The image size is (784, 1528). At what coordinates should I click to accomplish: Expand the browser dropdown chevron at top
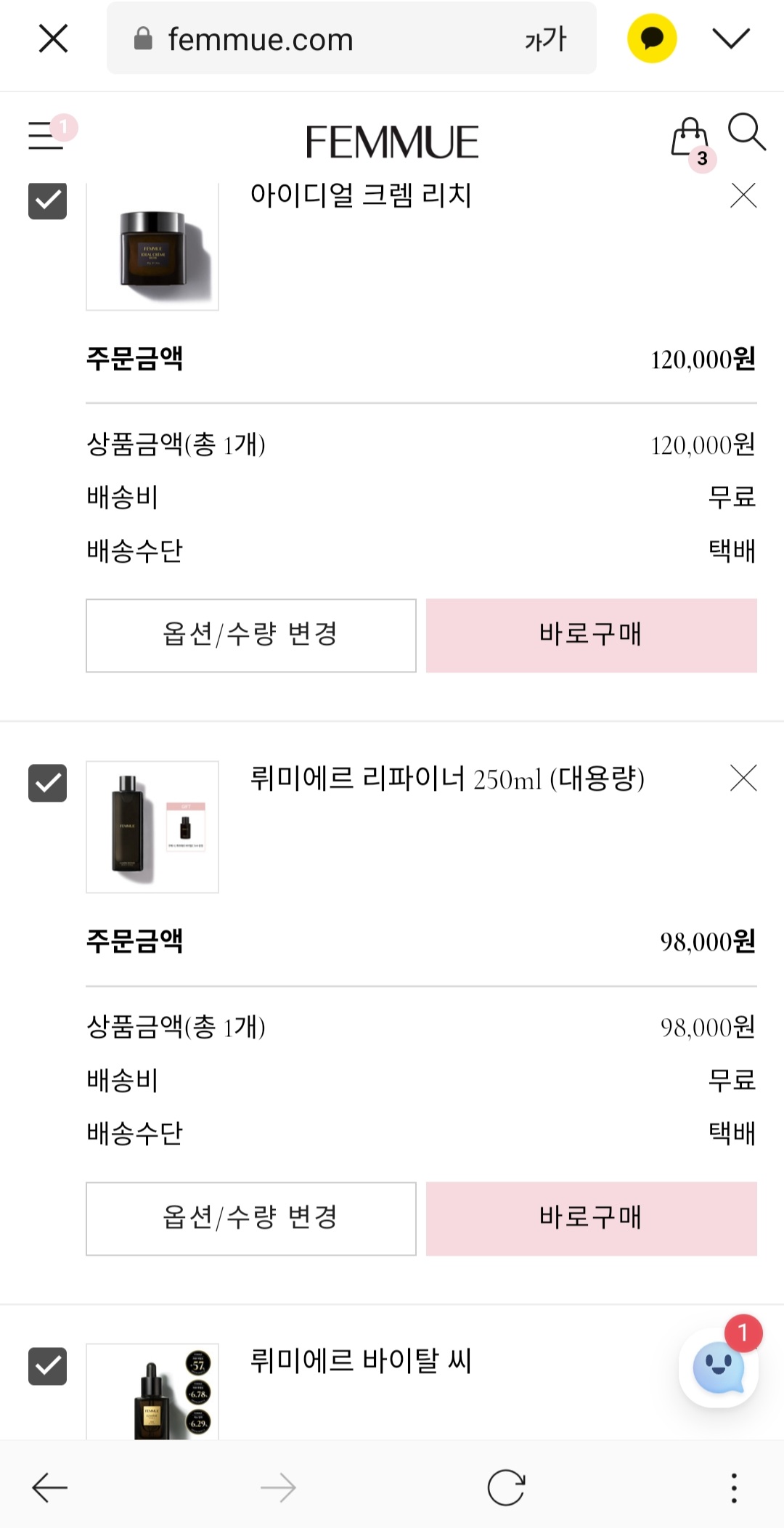(731, 38)
